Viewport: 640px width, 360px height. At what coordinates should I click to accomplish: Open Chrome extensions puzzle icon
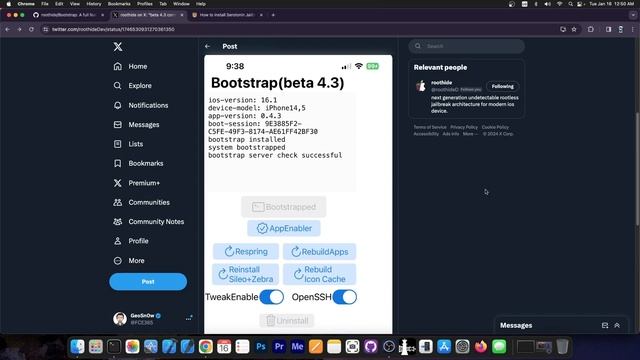pyautogui.click(x=591, y=29)
